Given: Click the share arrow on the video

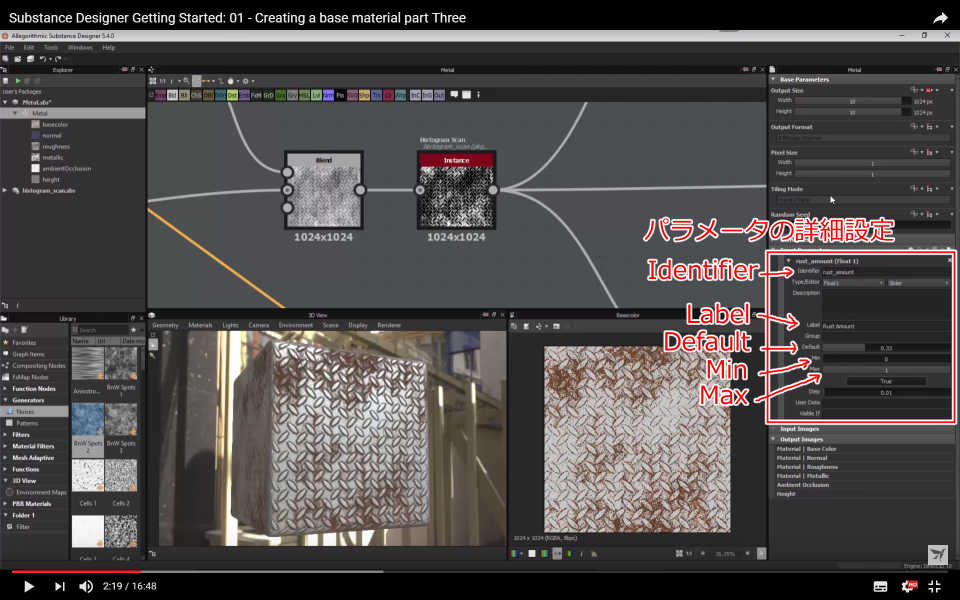Looking at the screenshot, I should coord(940,18).
